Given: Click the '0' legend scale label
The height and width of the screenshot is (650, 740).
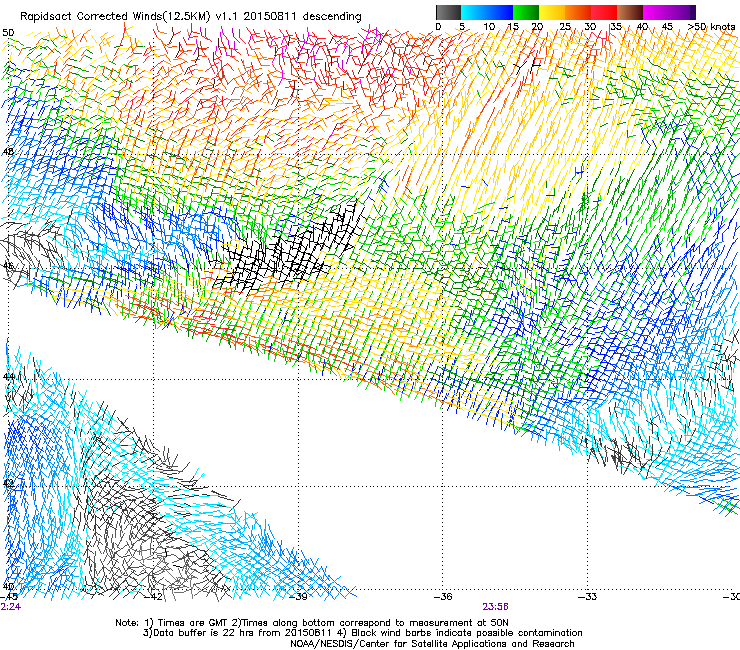Looking at the screenshot, I should [438, 27].
